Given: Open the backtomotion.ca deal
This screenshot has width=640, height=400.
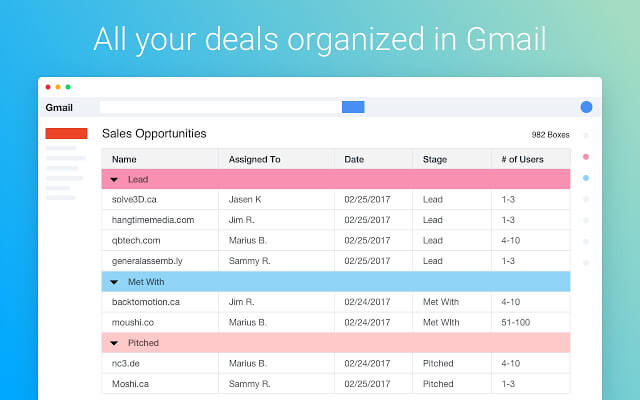Looking at the screenshot, I should [146, 302].
